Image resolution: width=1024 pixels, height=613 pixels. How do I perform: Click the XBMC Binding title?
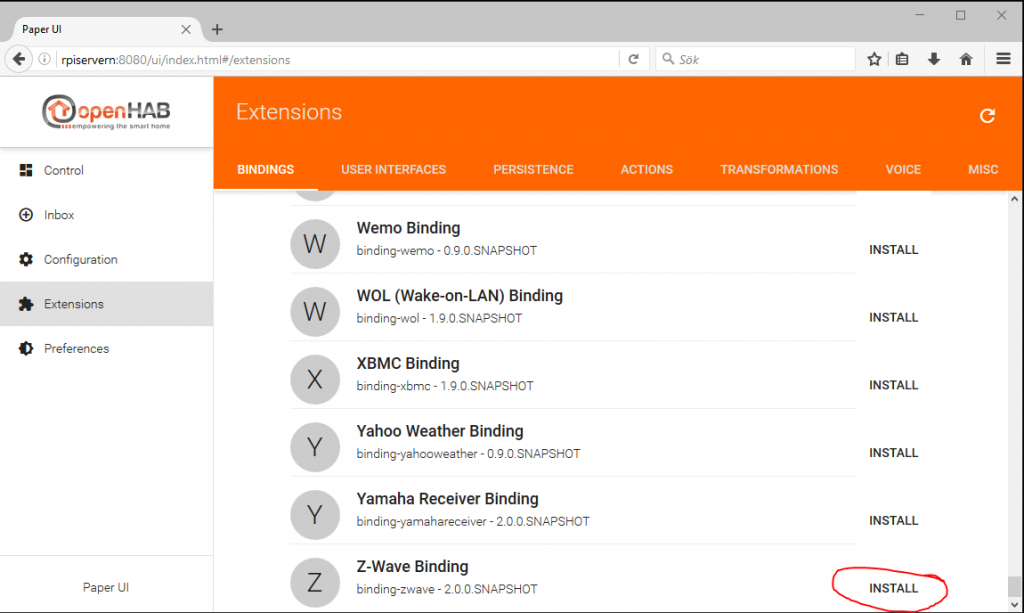click(408, 363)
